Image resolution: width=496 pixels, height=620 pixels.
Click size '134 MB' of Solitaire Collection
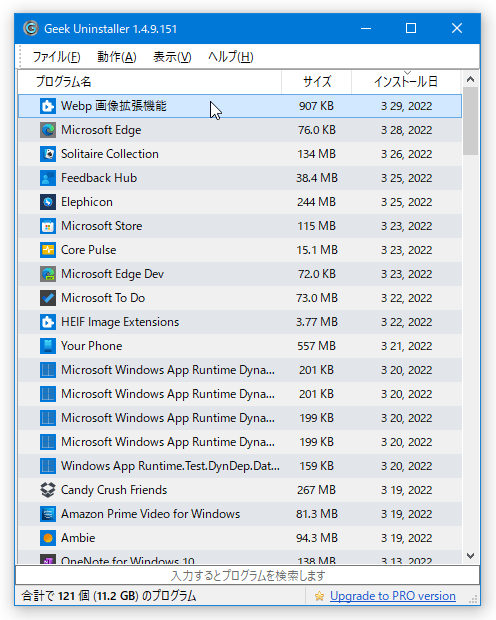point(316,154)
